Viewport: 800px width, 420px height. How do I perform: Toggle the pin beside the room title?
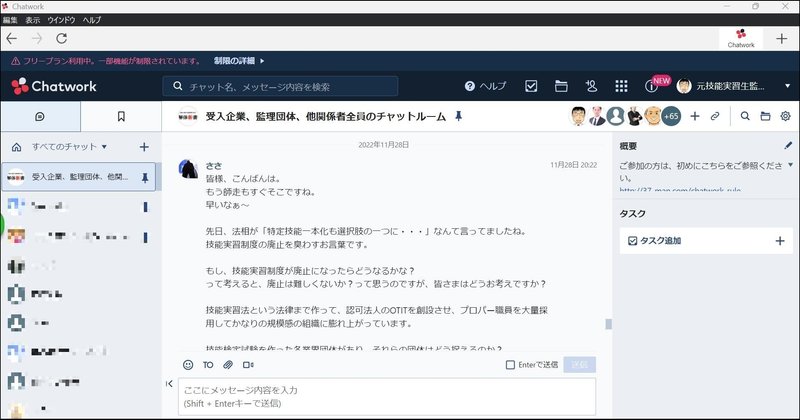pyautogui.click(x=458, y=116)
